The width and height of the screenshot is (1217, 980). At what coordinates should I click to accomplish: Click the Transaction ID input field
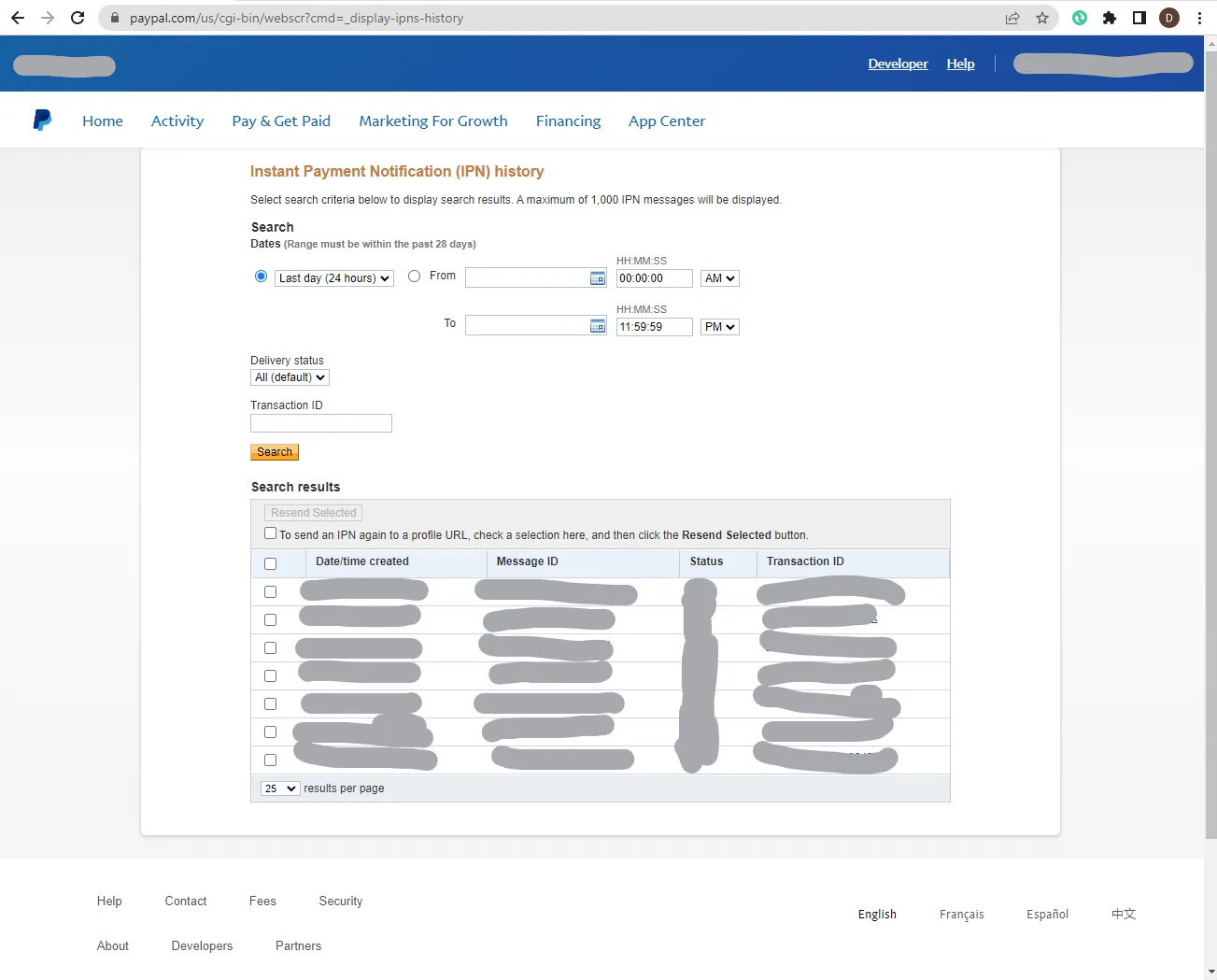tap(321, 423)
